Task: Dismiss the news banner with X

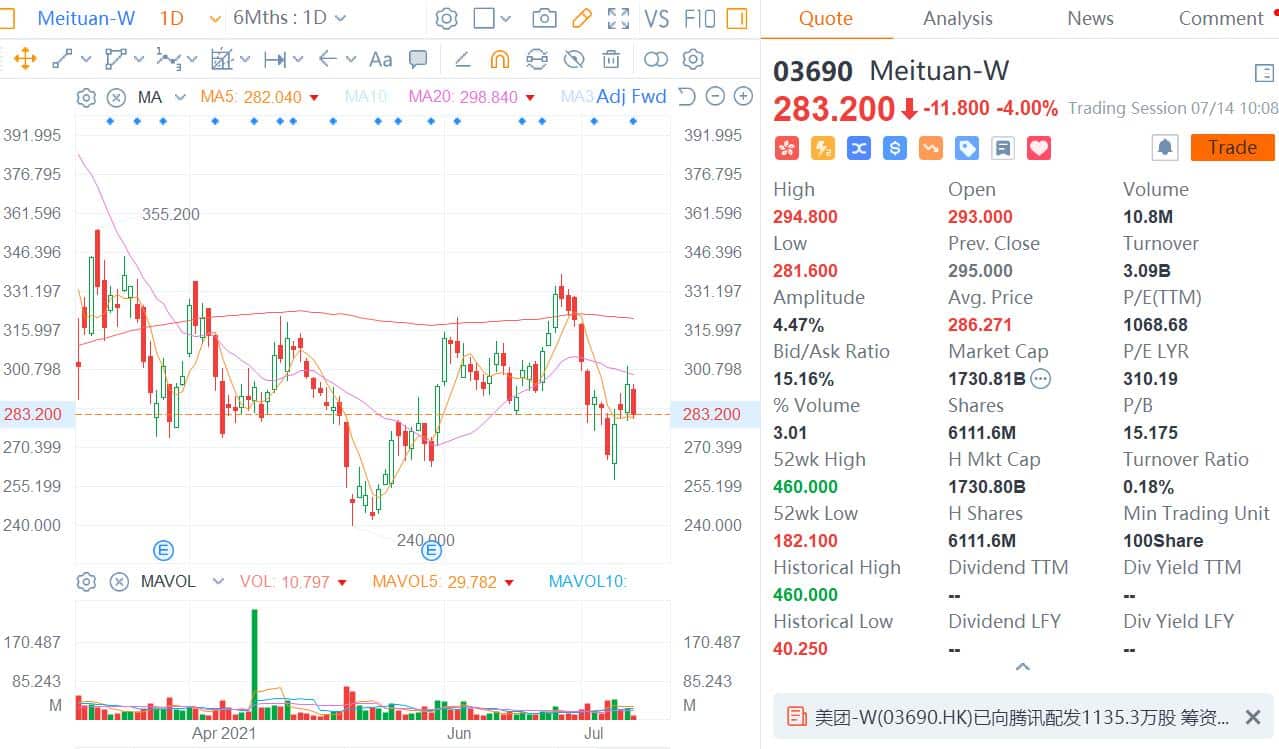Action: [1252, 717]
